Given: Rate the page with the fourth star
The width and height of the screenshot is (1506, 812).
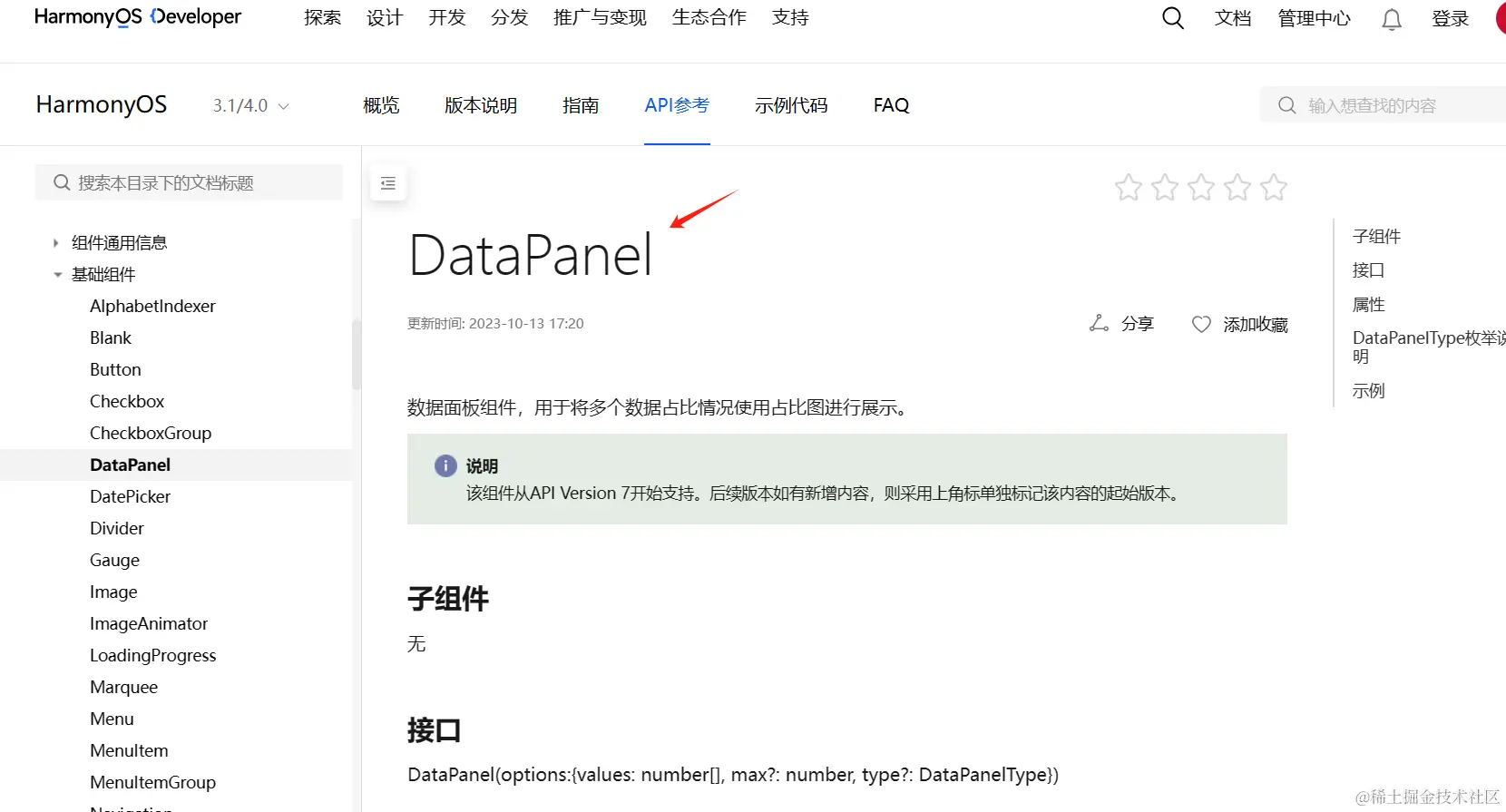Looking at the screenshot, I should 1237,188.
